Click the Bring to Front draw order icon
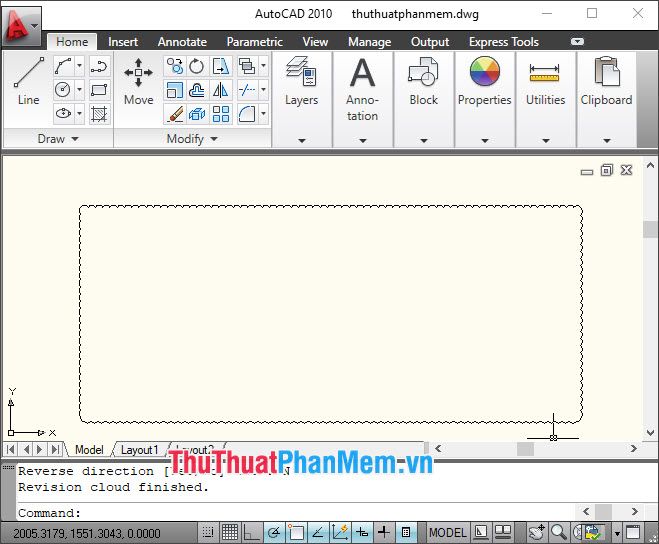 coord(247,66)
